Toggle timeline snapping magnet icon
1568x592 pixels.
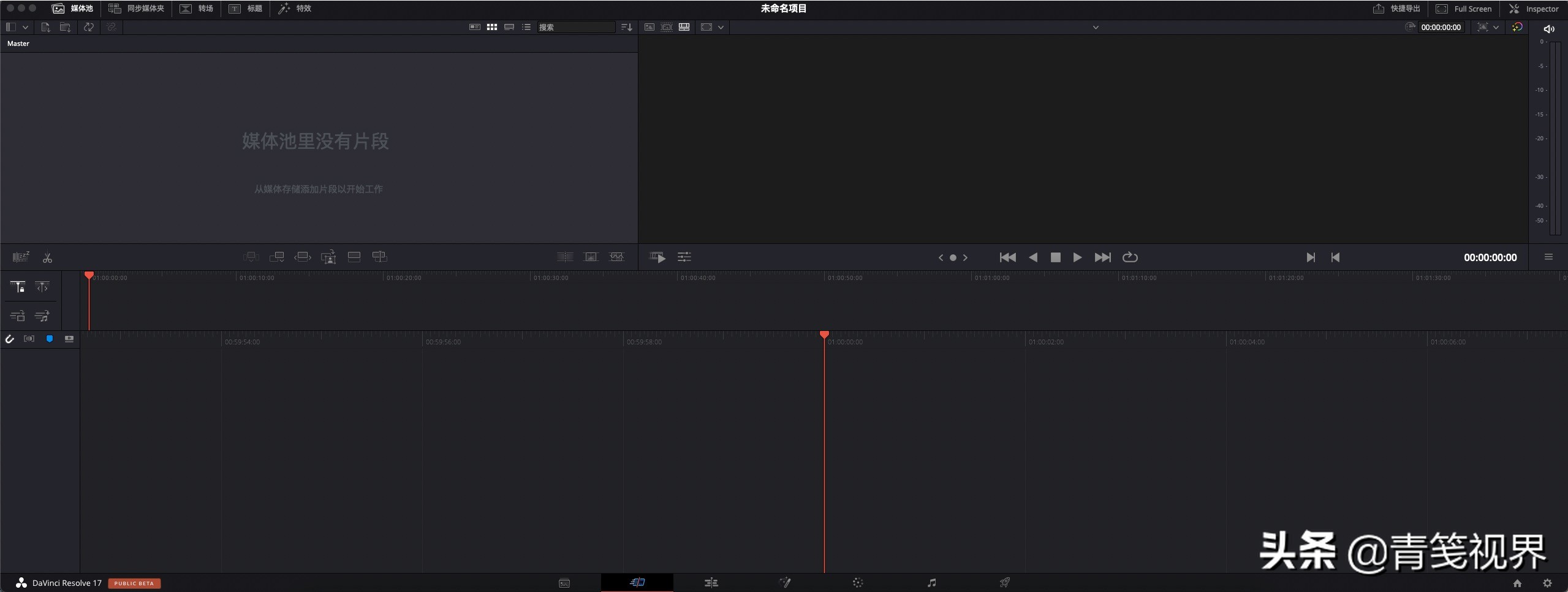[10, 339]
